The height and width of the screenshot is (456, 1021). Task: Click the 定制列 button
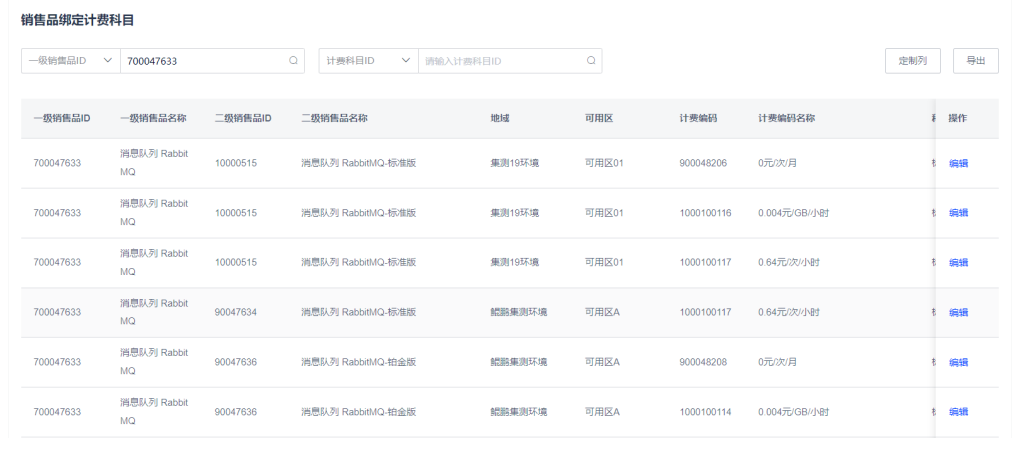(x=912, y=61)
